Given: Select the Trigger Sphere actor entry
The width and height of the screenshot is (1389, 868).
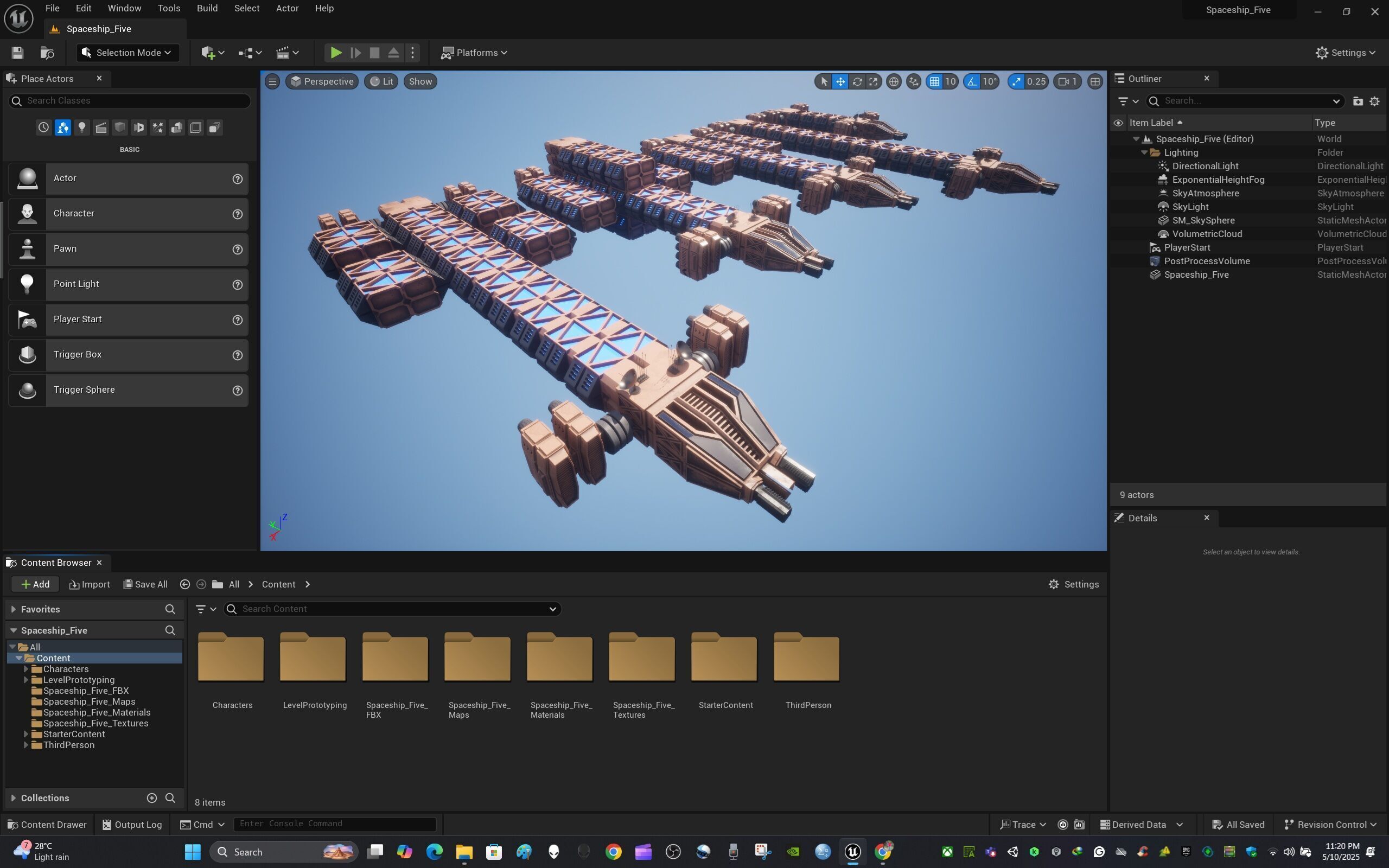Looking at the screenshot, I should (x=128, y=390).
